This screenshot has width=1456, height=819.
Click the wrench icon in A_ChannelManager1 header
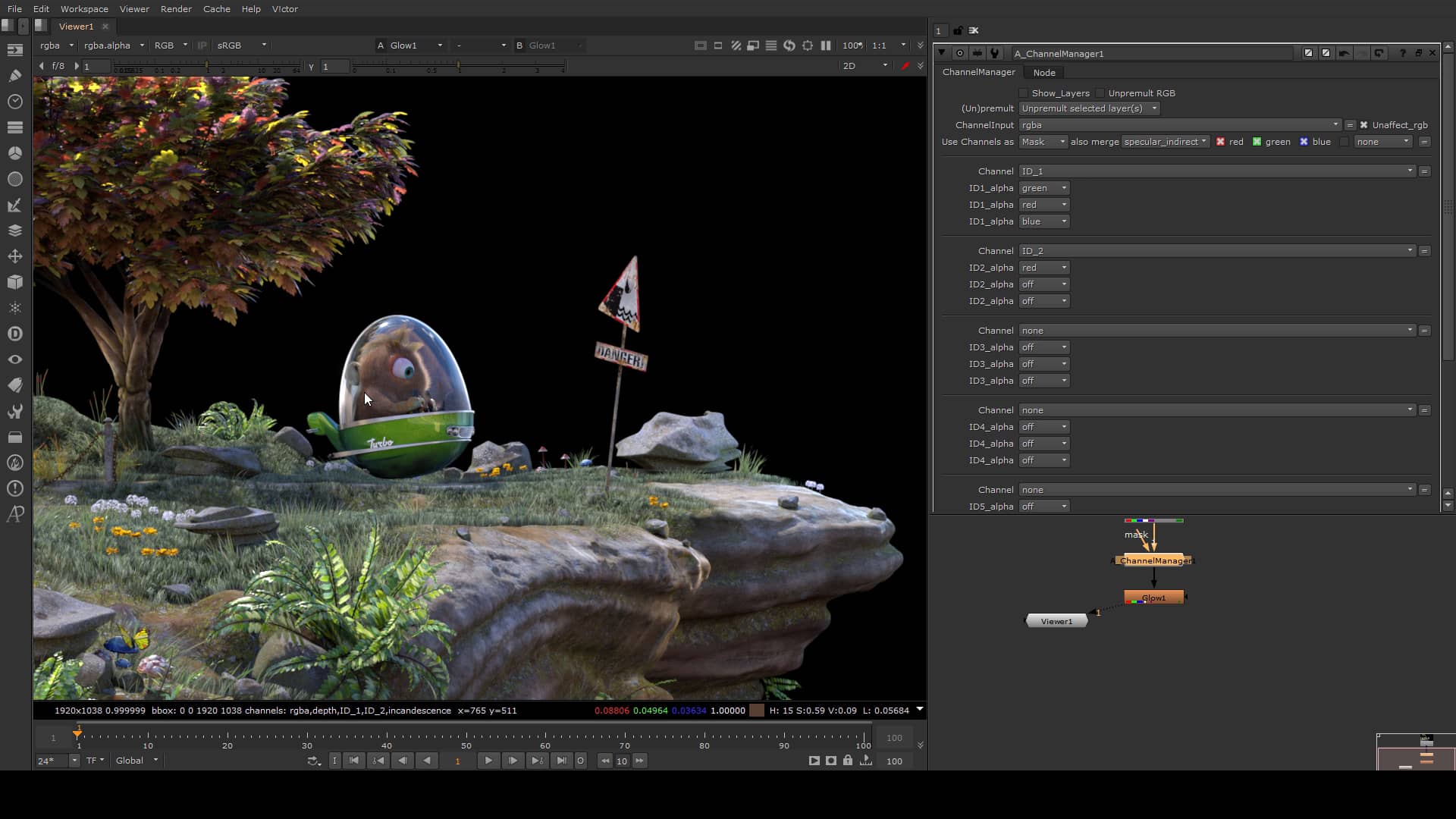[994, 53]
